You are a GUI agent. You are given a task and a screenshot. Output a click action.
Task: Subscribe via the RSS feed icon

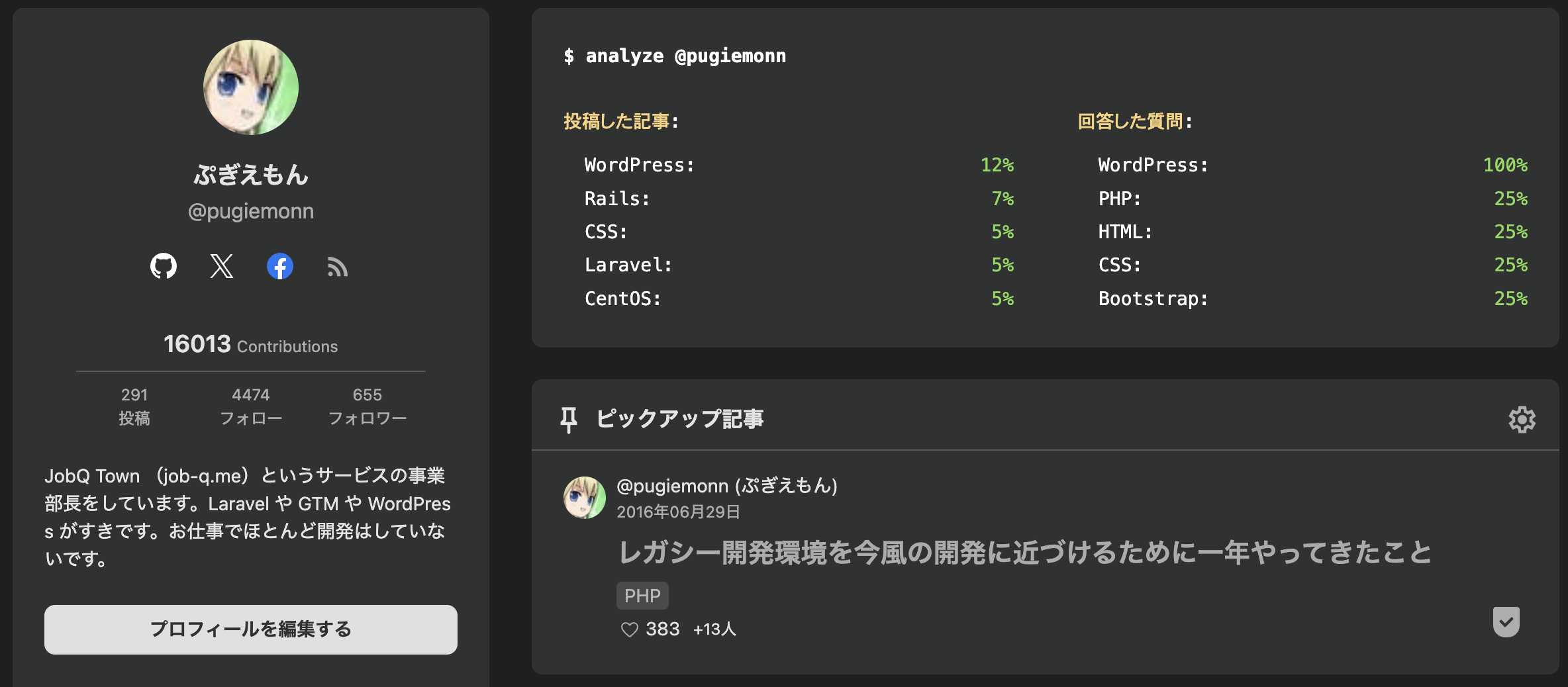point(338,267)
